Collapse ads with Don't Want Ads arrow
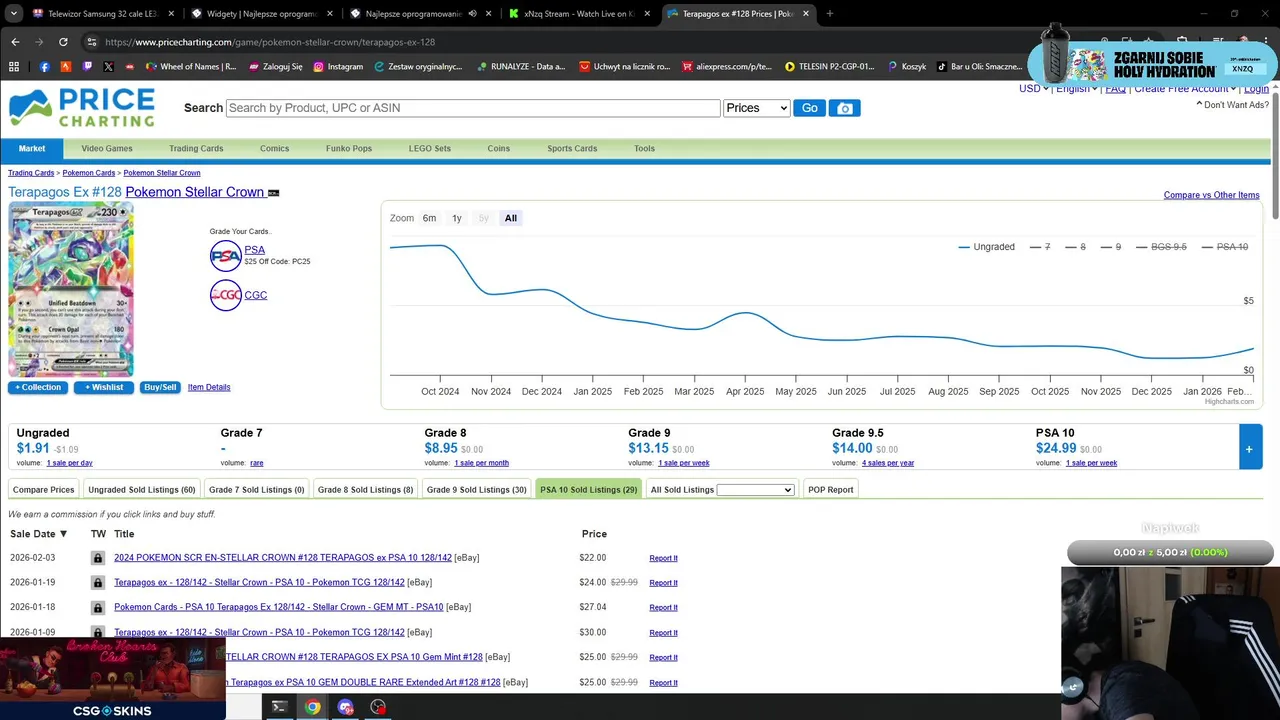This screenshot has height=720, width=1280. click(1199, 104)
